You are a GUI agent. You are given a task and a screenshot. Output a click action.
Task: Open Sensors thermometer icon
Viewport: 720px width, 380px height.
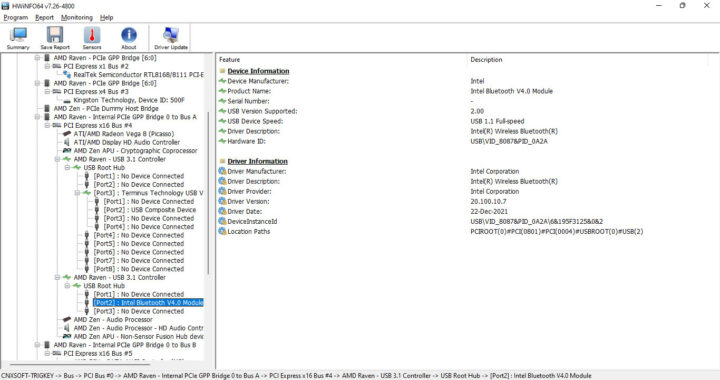[92, 38]
